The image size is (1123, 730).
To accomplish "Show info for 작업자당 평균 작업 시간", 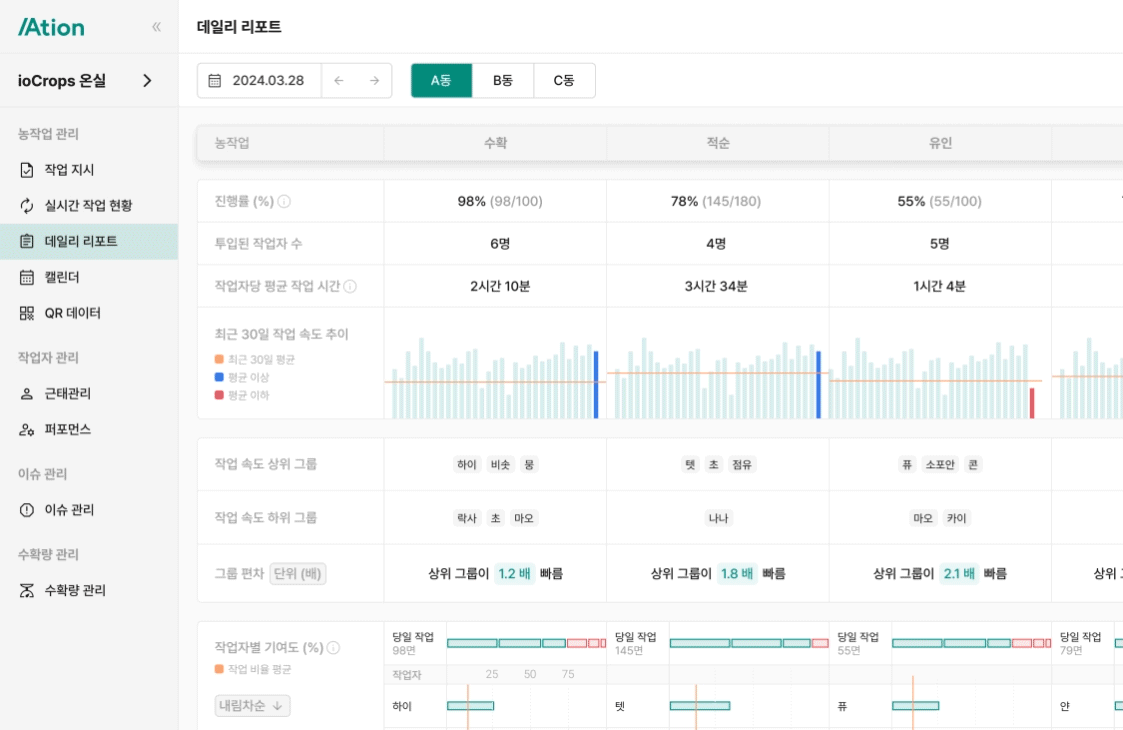I will coord(350,287).
